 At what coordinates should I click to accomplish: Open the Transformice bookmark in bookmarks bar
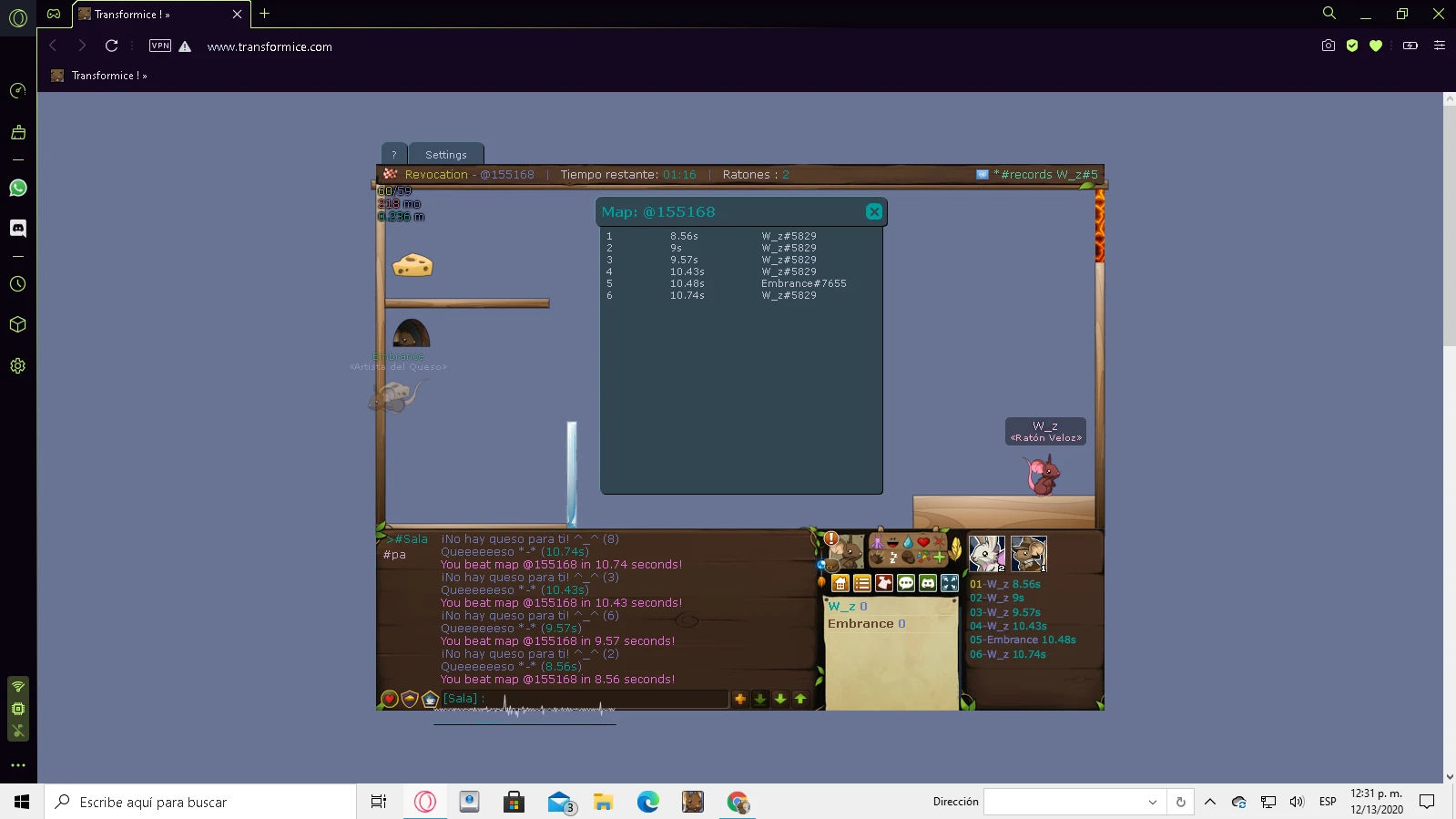[99, 76]
